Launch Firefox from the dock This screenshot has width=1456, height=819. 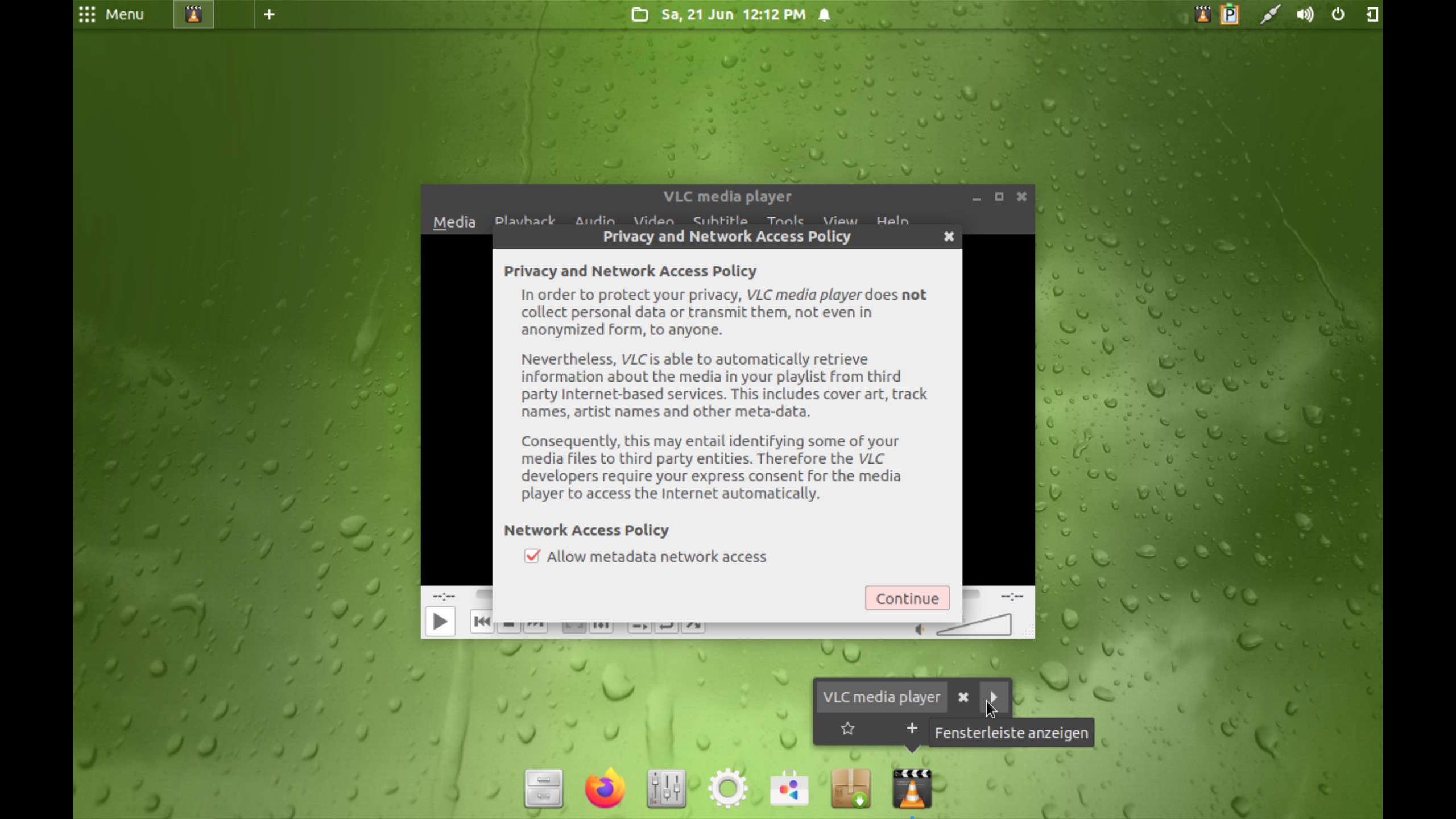[605, 788]
